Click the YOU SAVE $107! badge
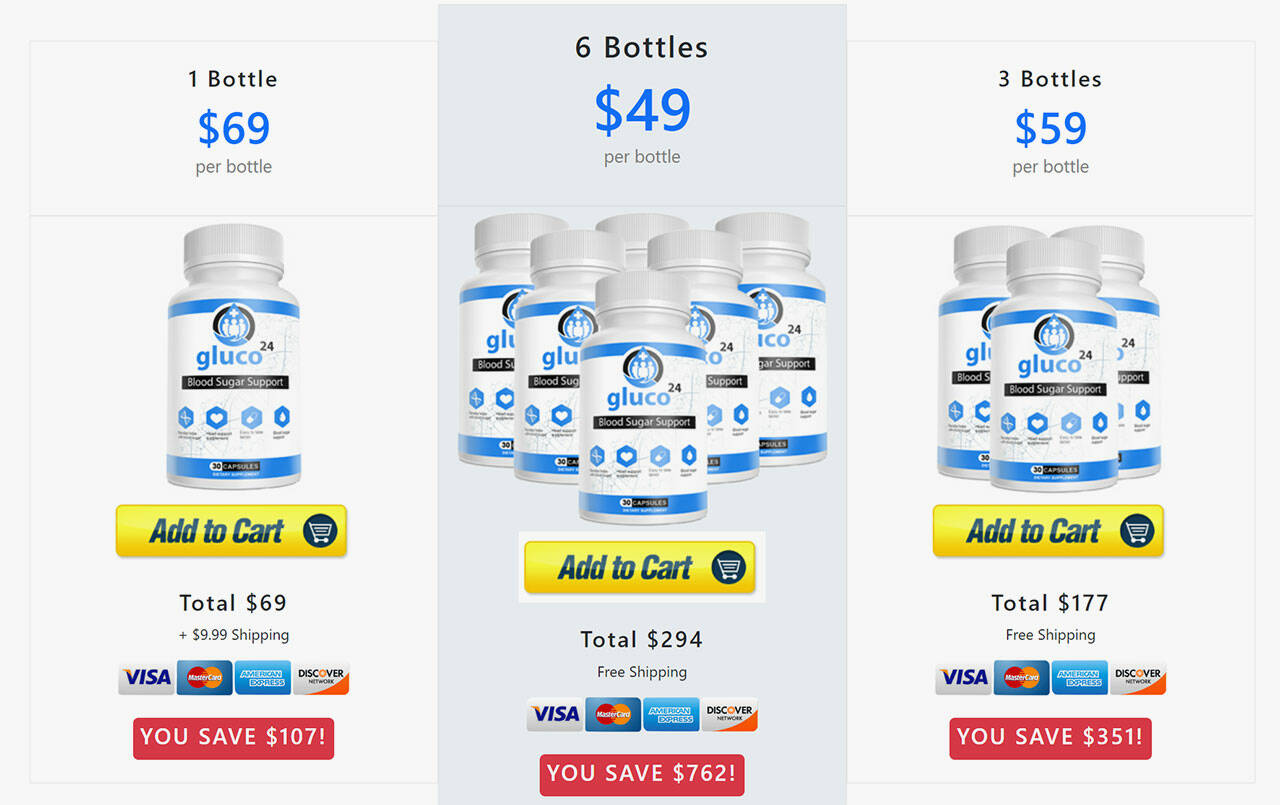 tap(233, 738)
